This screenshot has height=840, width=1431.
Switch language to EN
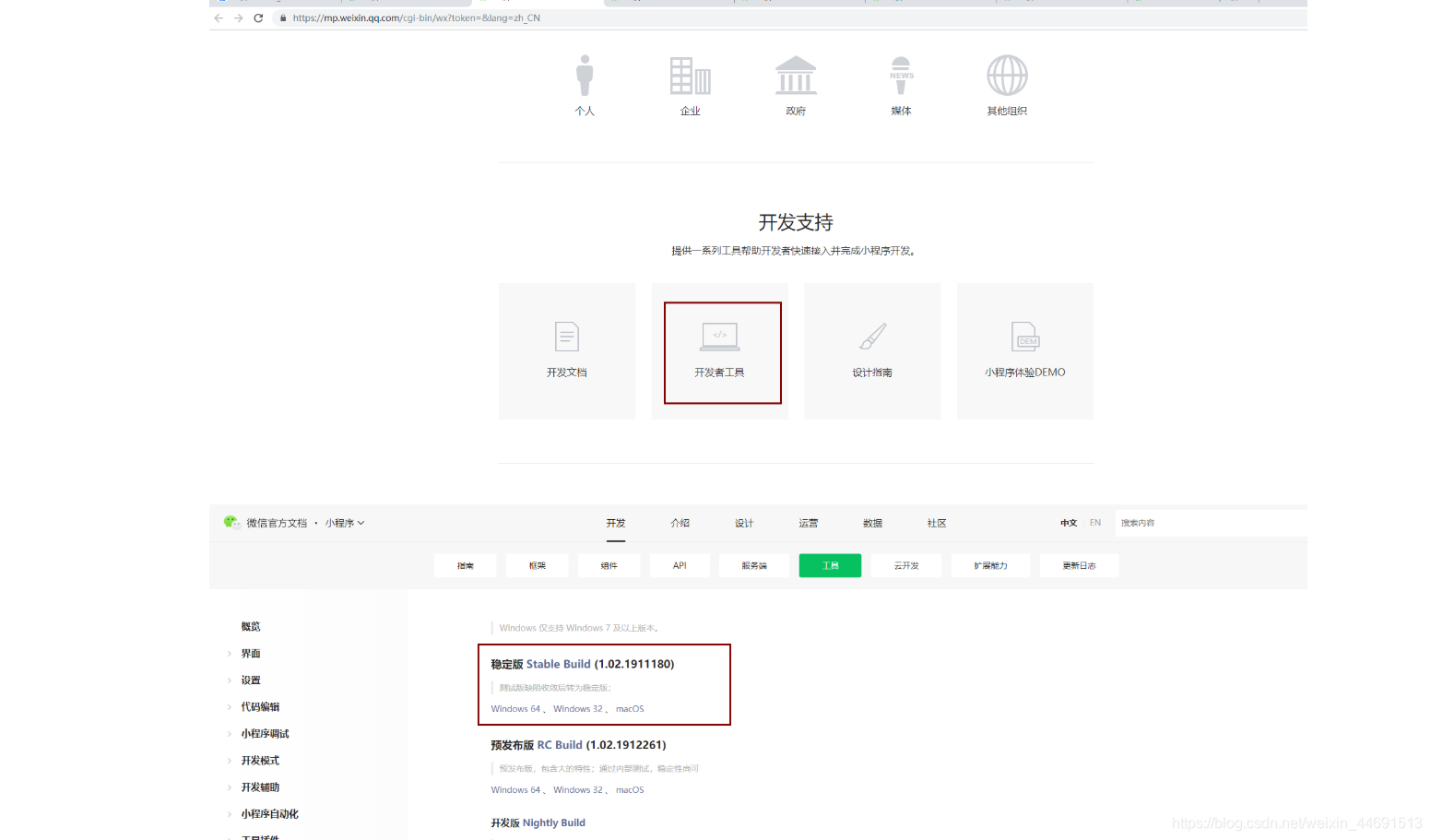click(x=1095, y=523)
